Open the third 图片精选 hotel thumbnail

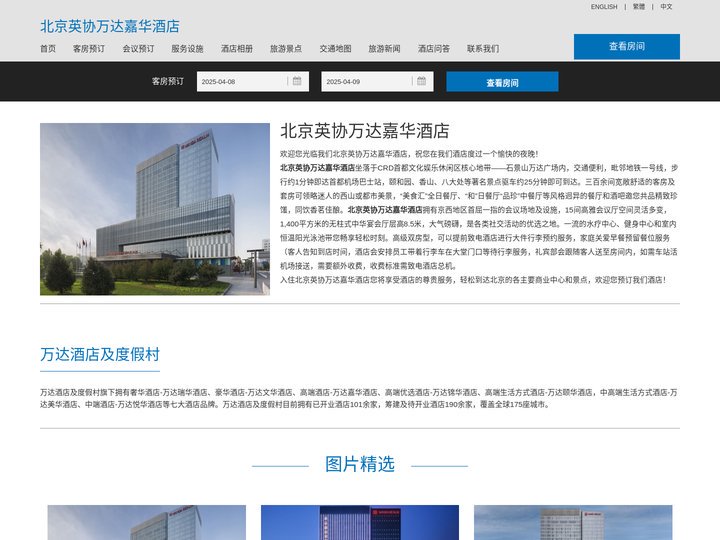click(573, 523)
